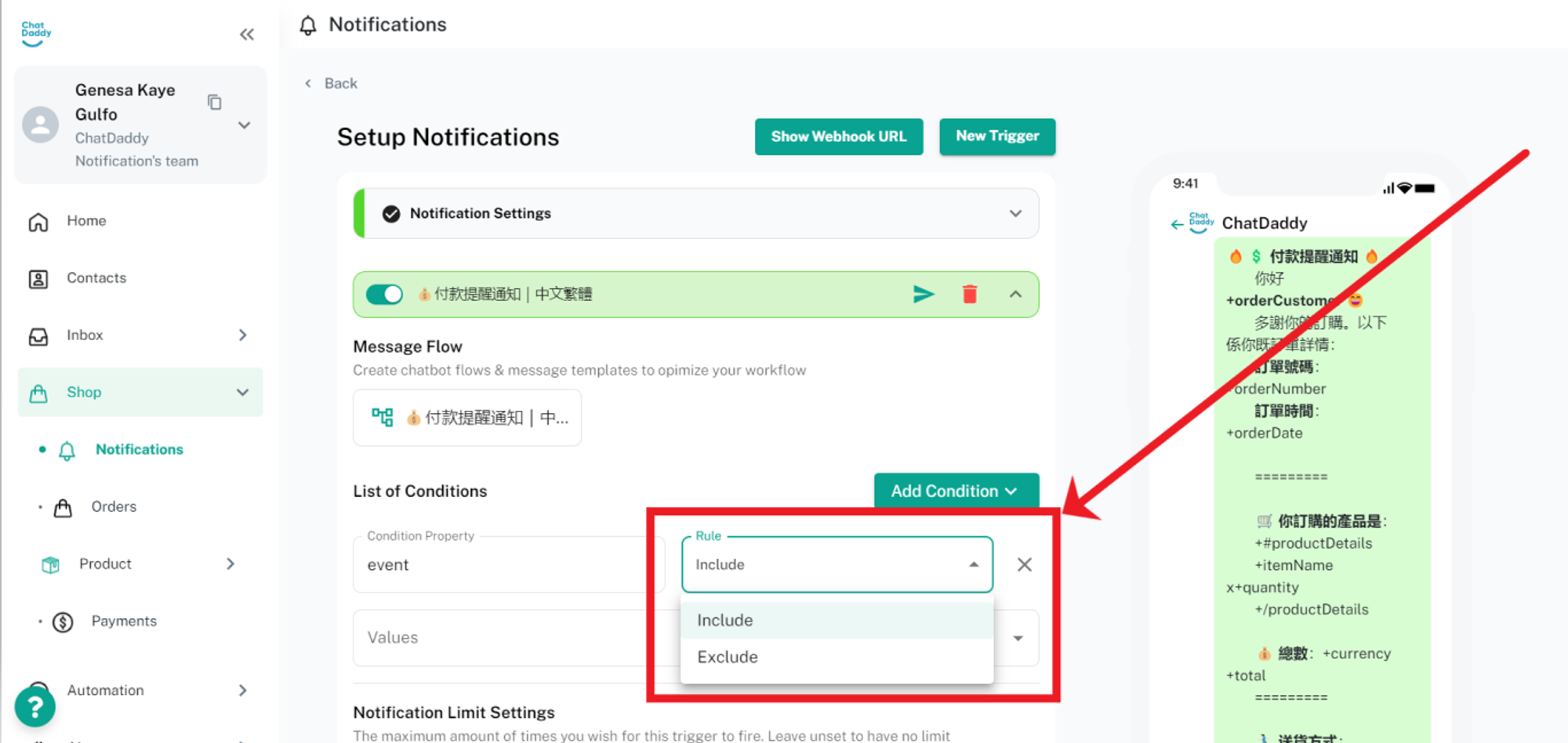This screenshot has height=743, width=1568.
Task: Open the Automation menu item
Action: tap(105, 690)
